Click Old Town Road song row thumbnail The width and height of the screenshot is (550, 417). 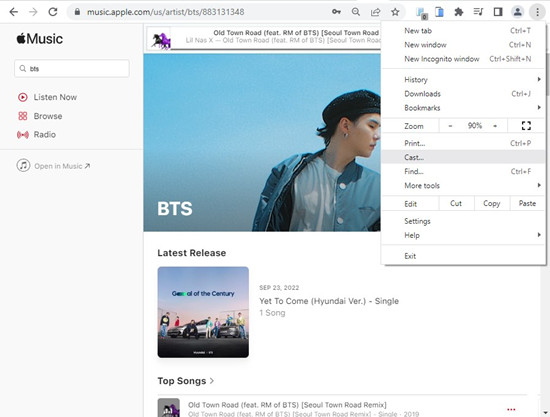tap(169, 408)
